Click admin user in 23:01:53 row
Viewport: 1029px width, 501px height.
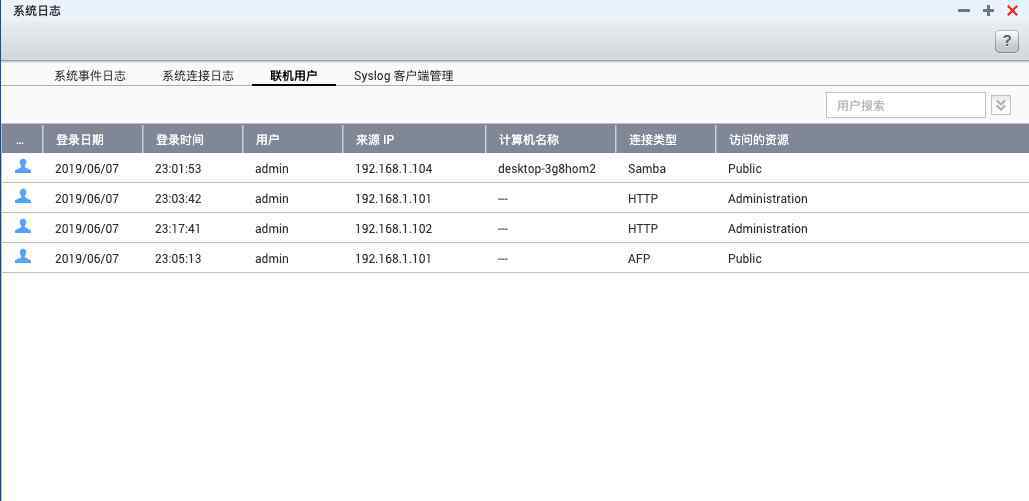point(272,169)
